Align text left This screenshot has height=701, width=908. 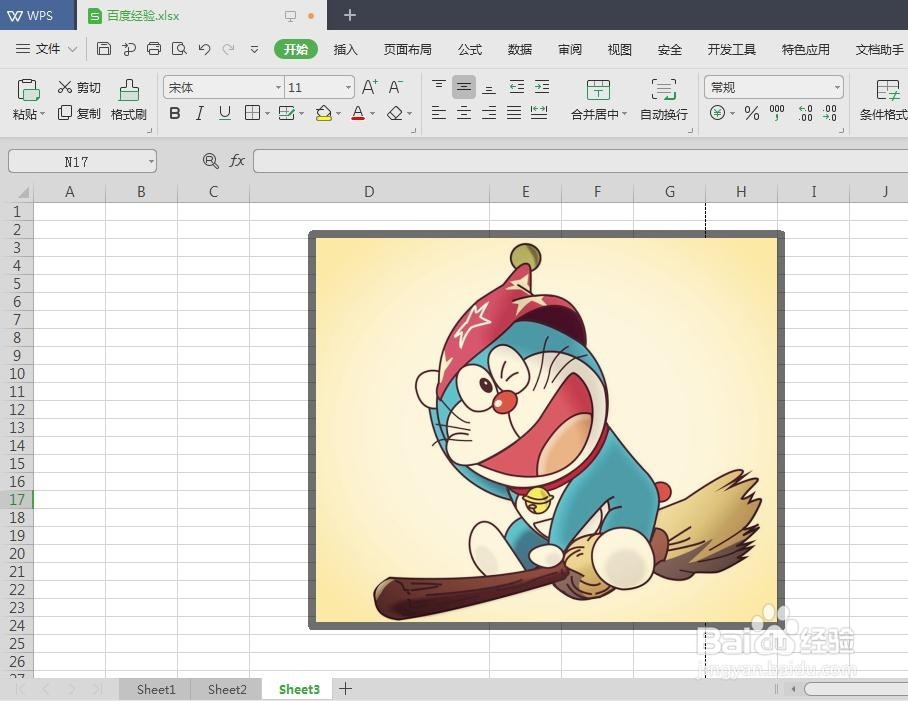[x=439, y=112]
